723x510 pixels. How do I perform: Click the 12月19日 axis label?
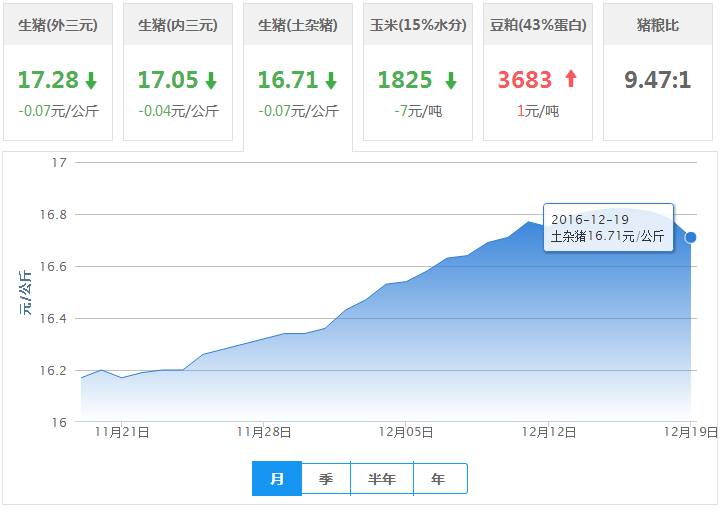coord(691,433)
